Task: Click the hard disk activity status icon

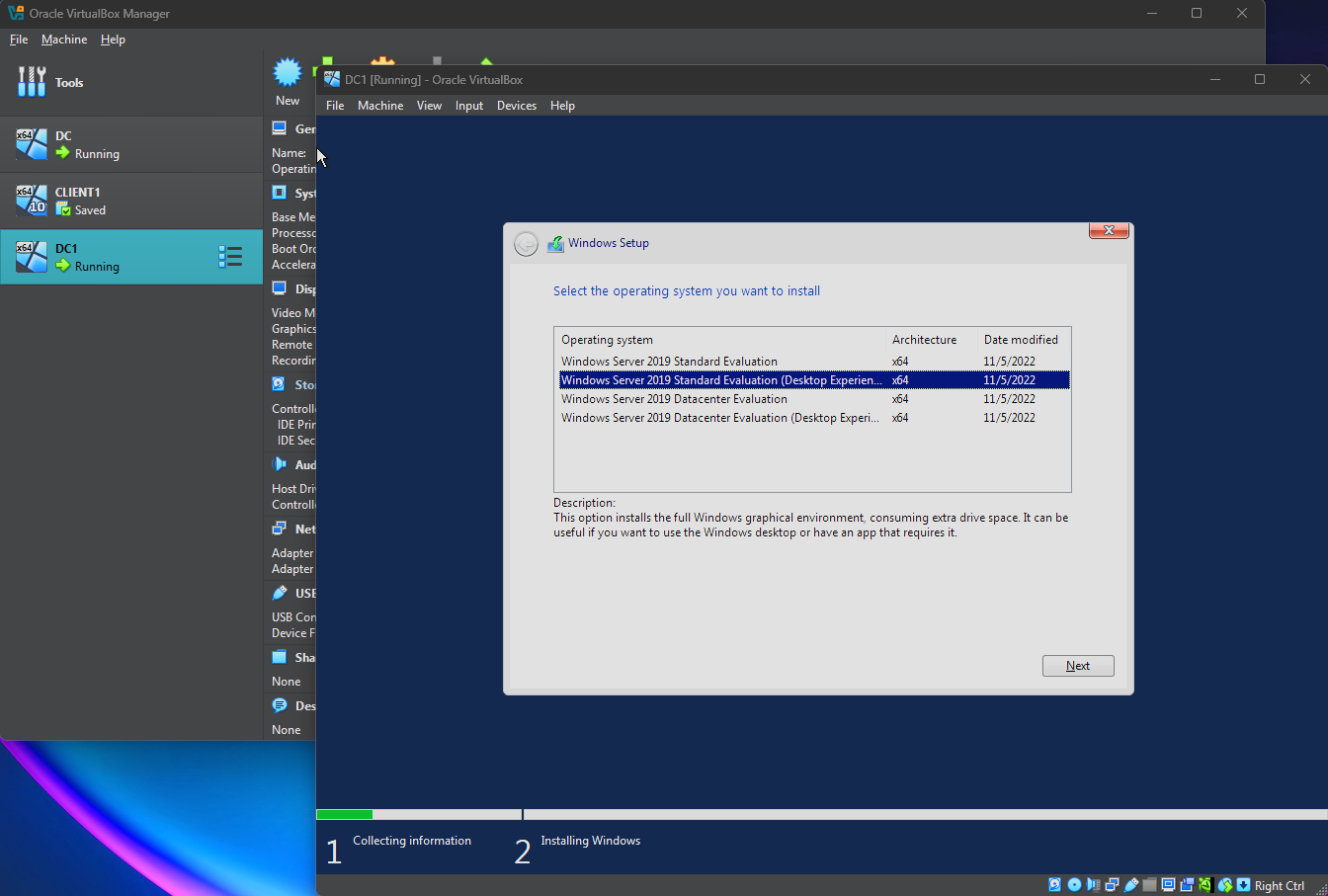Action: tap(1055, 885)
